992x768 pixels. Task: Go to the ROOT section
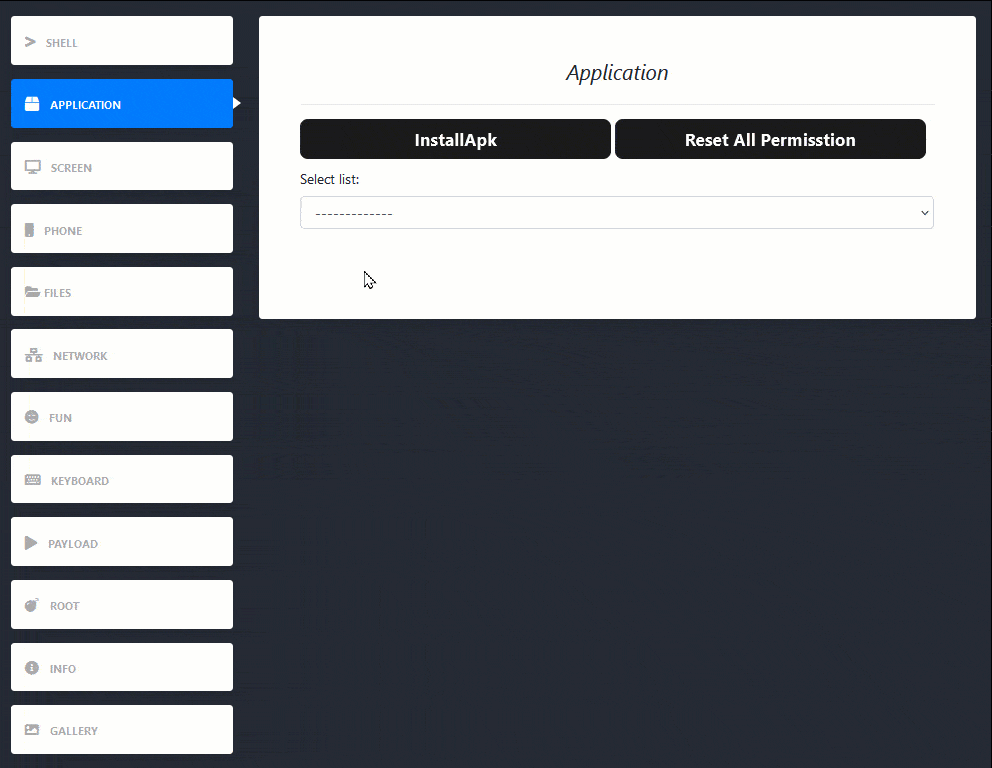click(122, 604)
